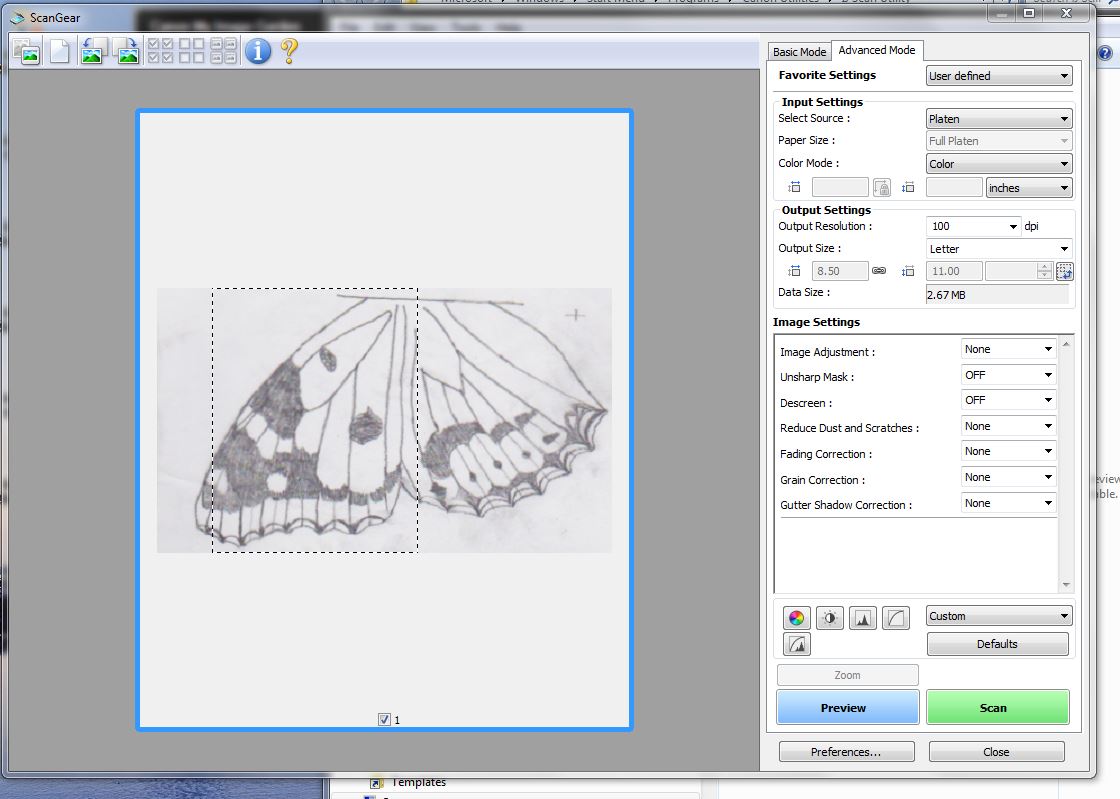Click the Image Settings list scrollbar
This screenshot has height=799, width=1120.
[x=1066, y=464]
